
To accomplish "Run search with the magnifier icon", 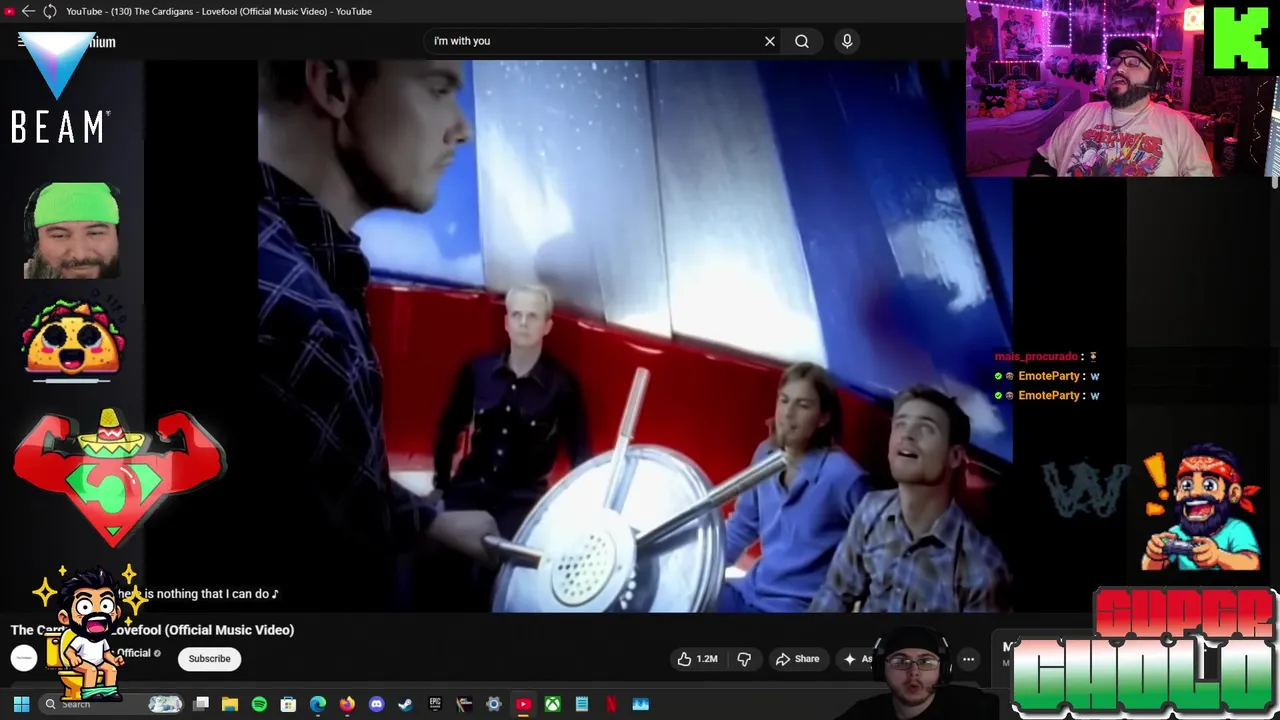I will [802, 41].
